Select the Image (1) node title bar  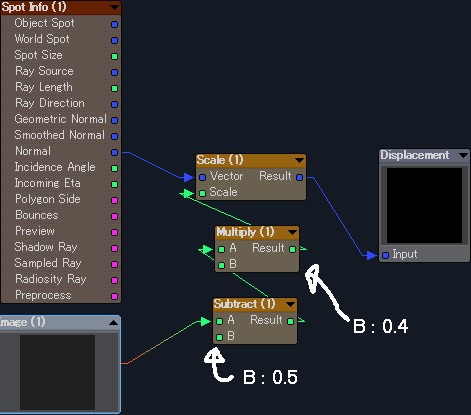pyautogui.click(x=60, y=322)
